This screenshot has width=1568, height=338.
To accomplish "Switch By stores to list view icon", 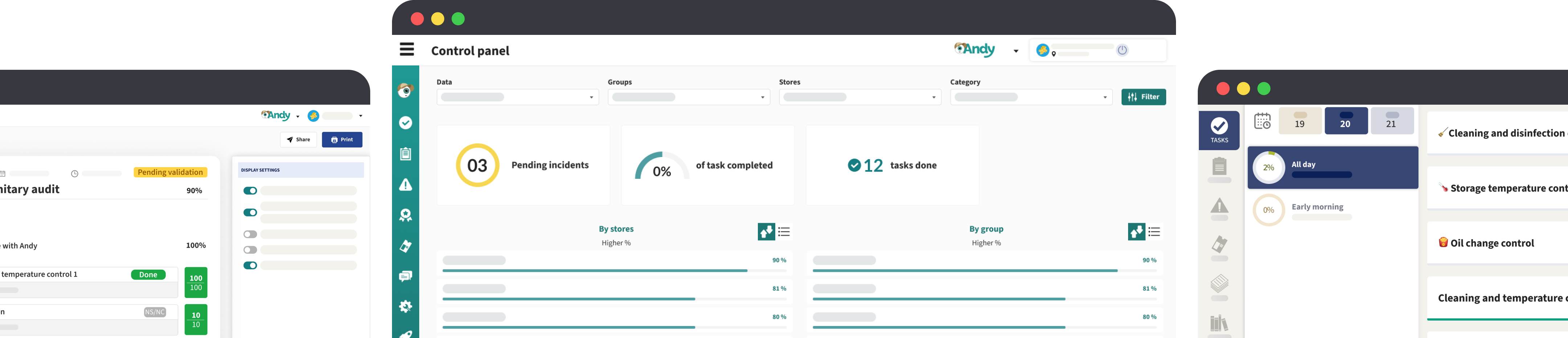I will click(784, 232).
